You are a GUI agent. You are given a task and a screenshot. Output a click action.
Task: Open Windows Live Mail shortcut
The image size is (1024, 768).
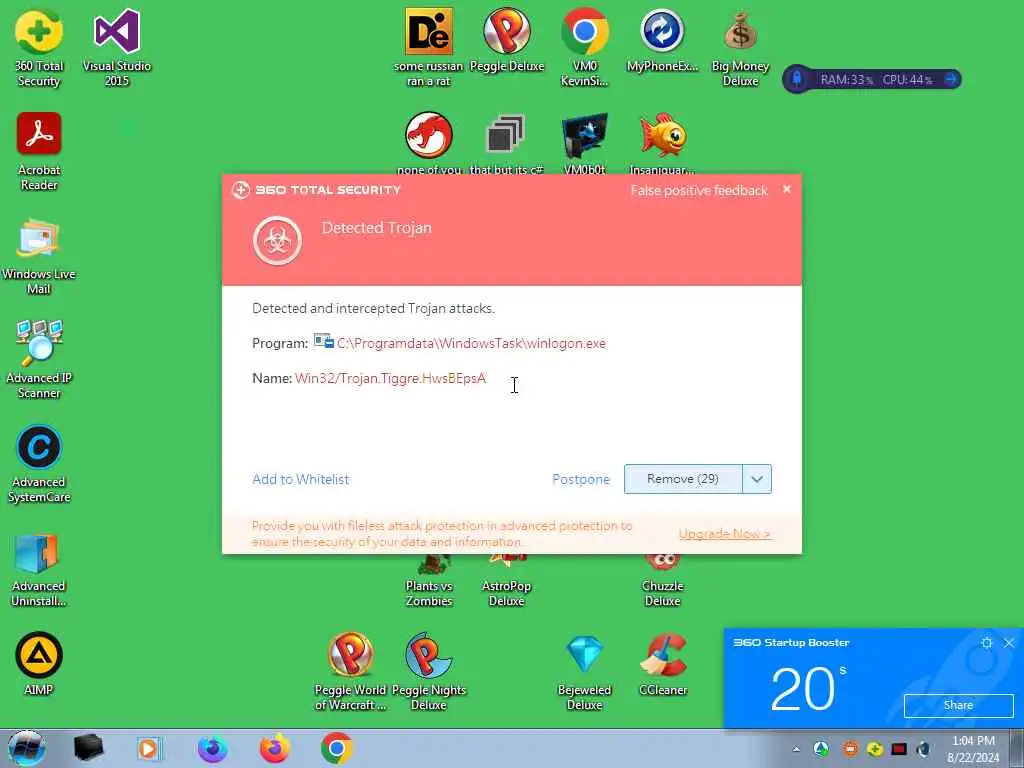coord(39,256)
